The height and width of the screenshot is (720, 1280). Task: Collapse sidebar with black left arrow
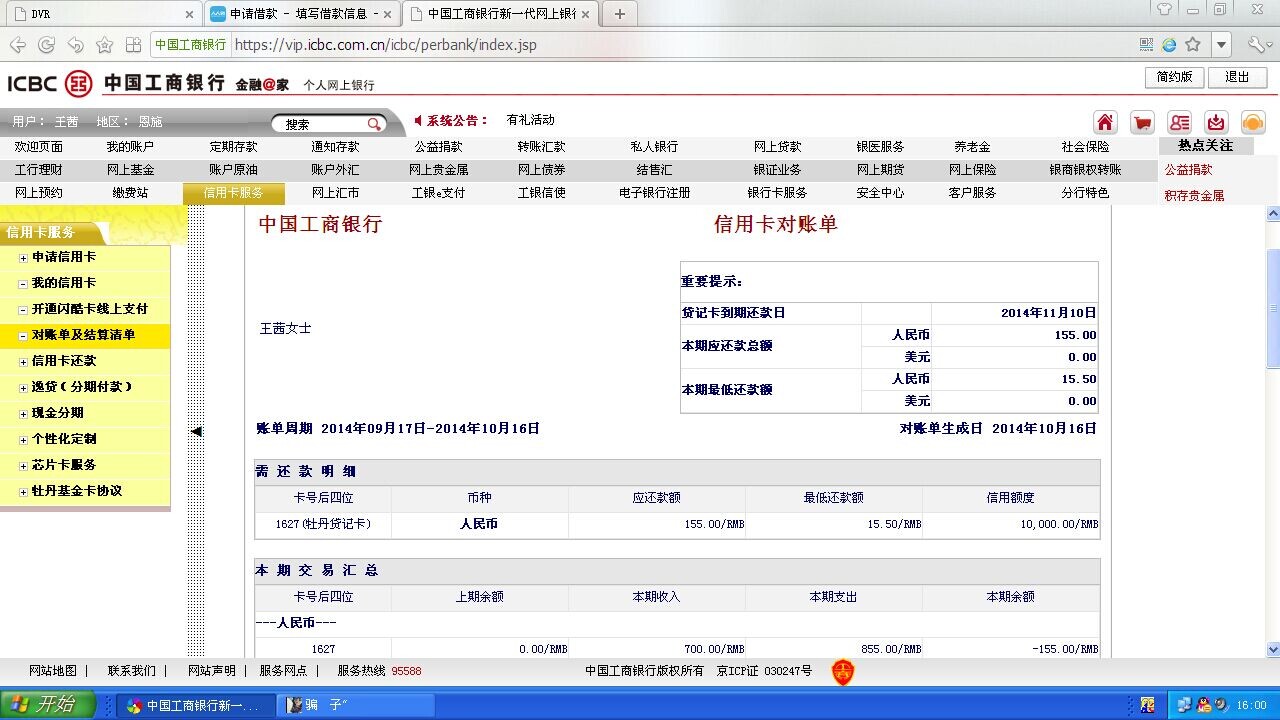[x=196, y=431]
